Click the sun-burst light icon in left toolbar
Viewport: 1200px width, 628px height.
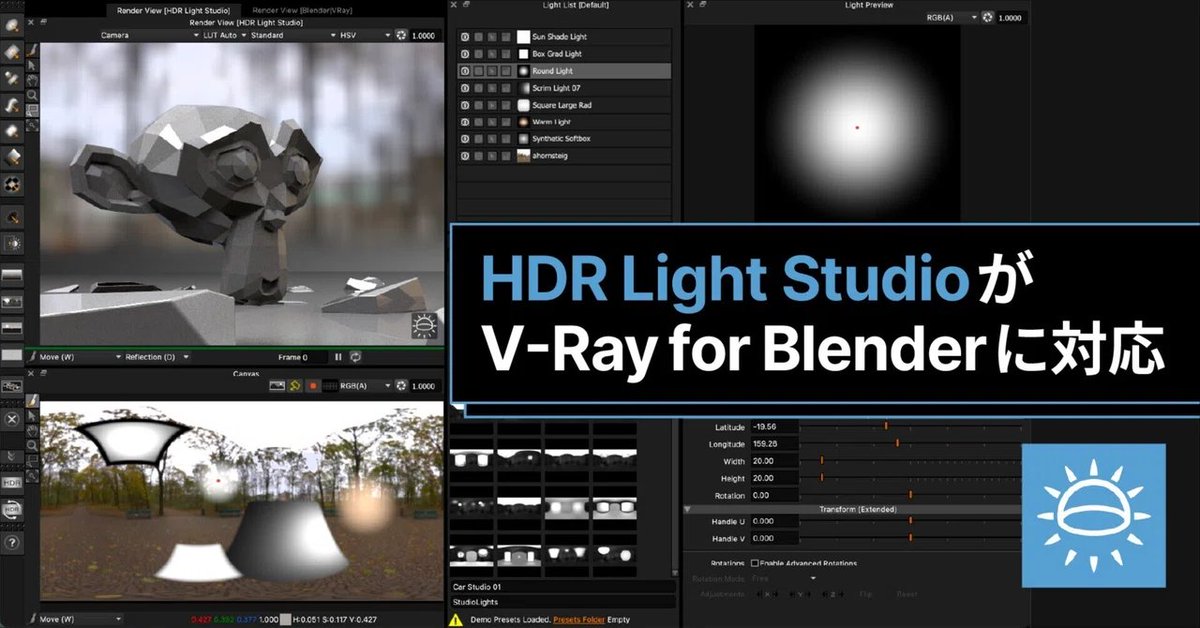[x=12, y=243]
